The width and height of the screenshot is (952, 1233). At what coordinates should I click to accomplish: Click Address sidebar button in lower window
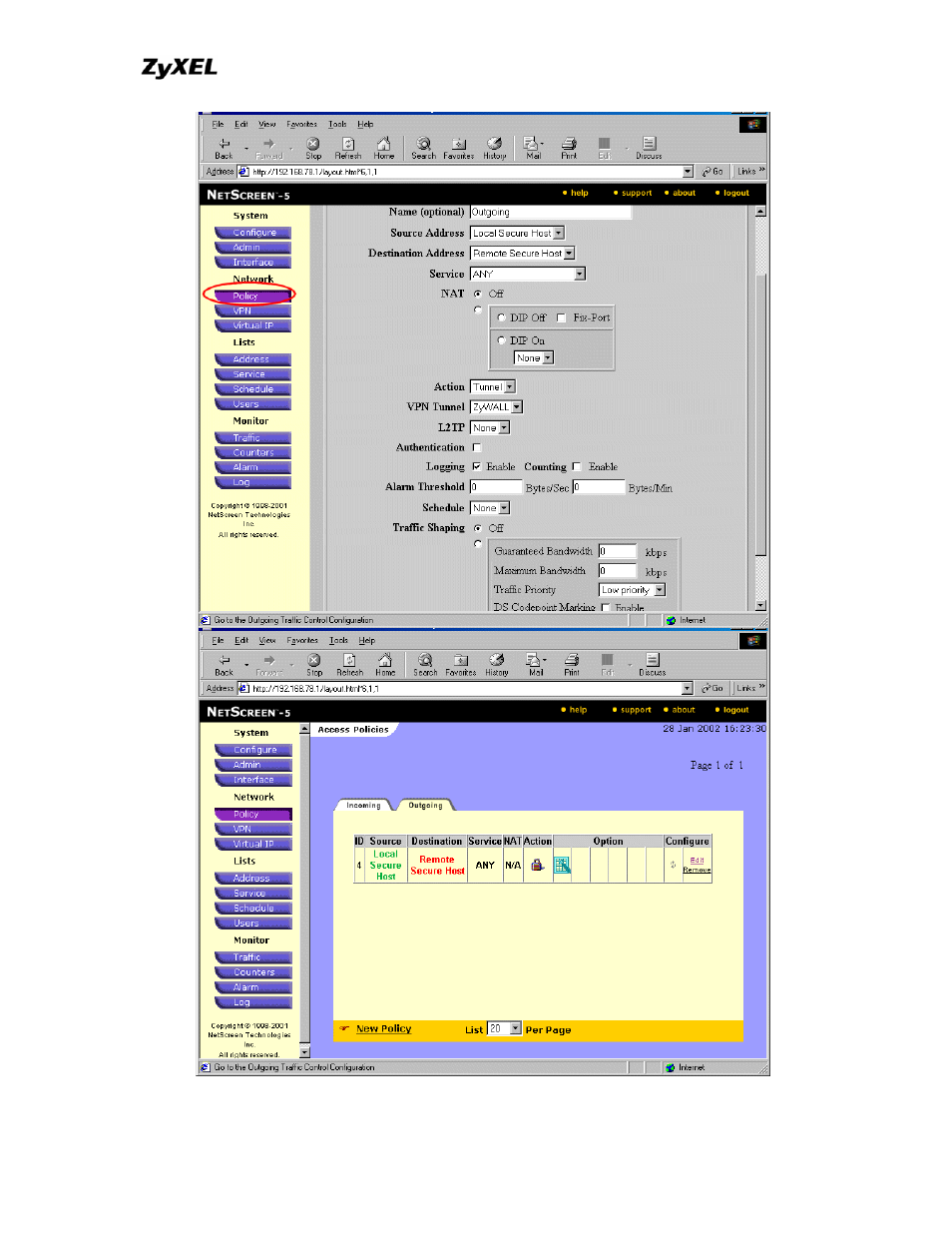click(253, 879)
